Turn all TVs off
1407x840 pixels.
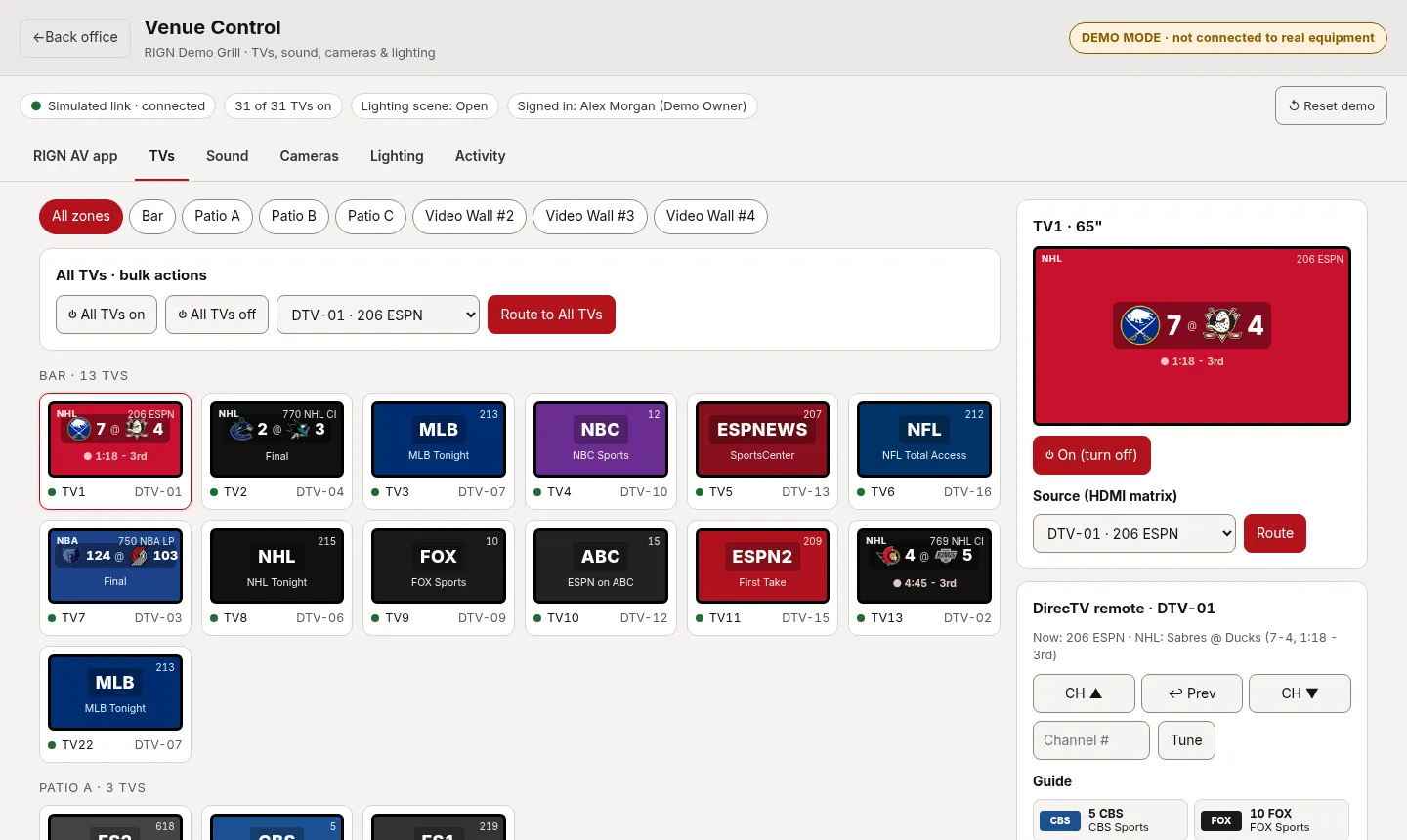coord(217,315)
